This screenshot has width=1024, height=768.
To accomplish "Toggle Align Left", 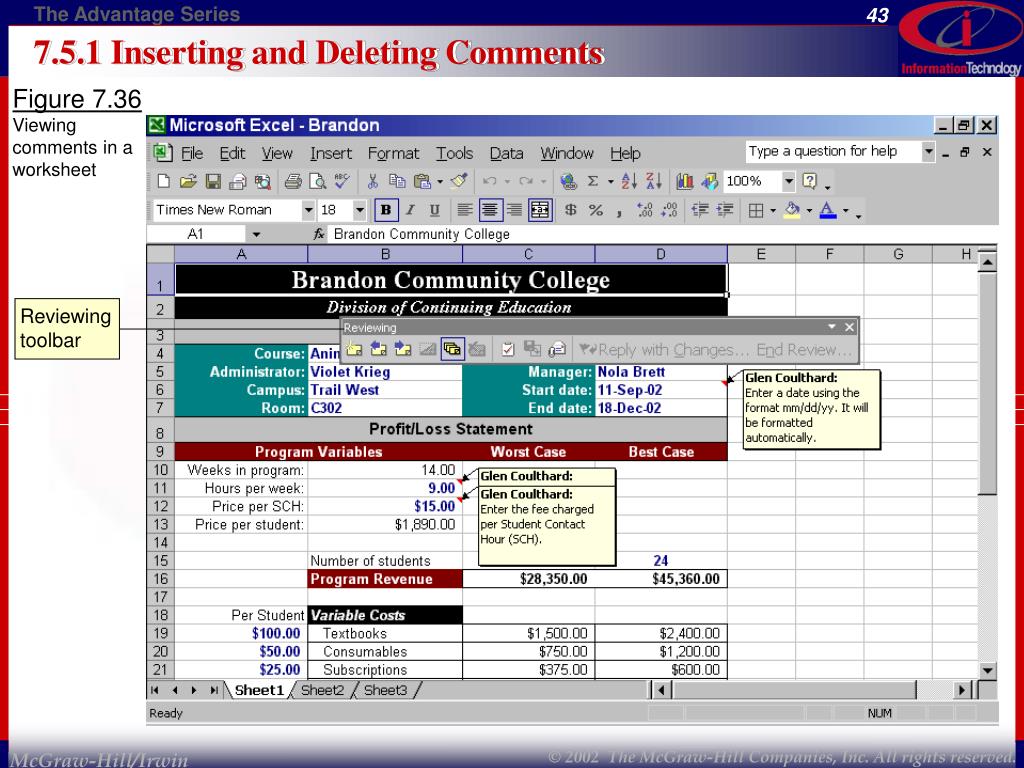I will tap(464, 210).
